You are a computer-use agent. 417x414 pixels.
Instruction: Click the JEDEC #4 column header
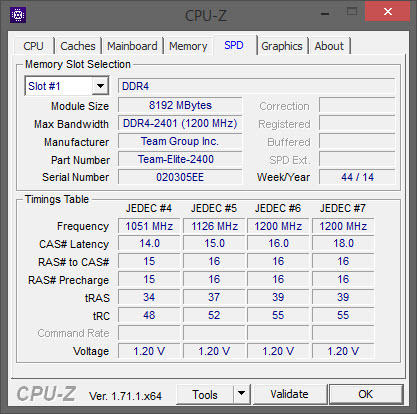pyautogui.click(x=149, y=208)
